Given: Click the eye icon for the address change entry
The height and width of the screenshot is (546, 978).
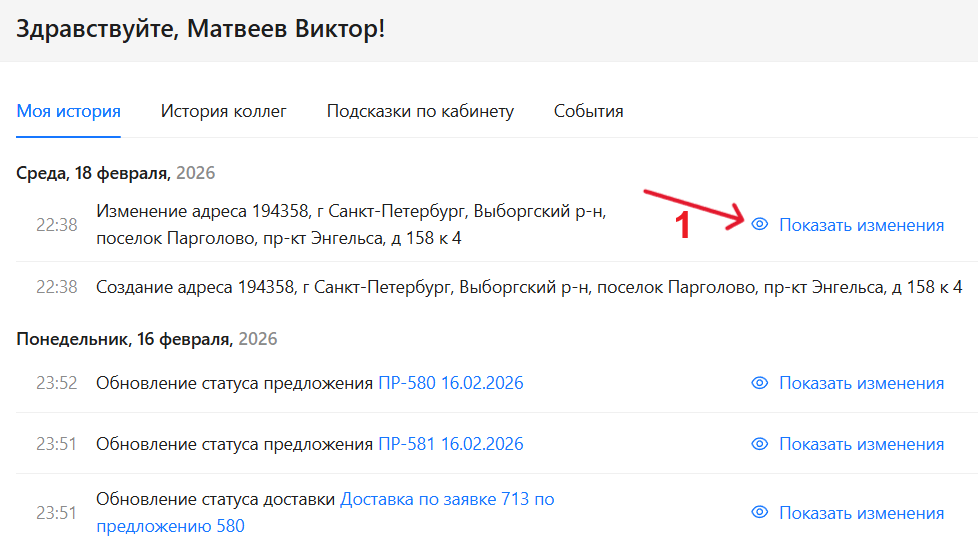Looking at the screenshot, I should (759, 225).
